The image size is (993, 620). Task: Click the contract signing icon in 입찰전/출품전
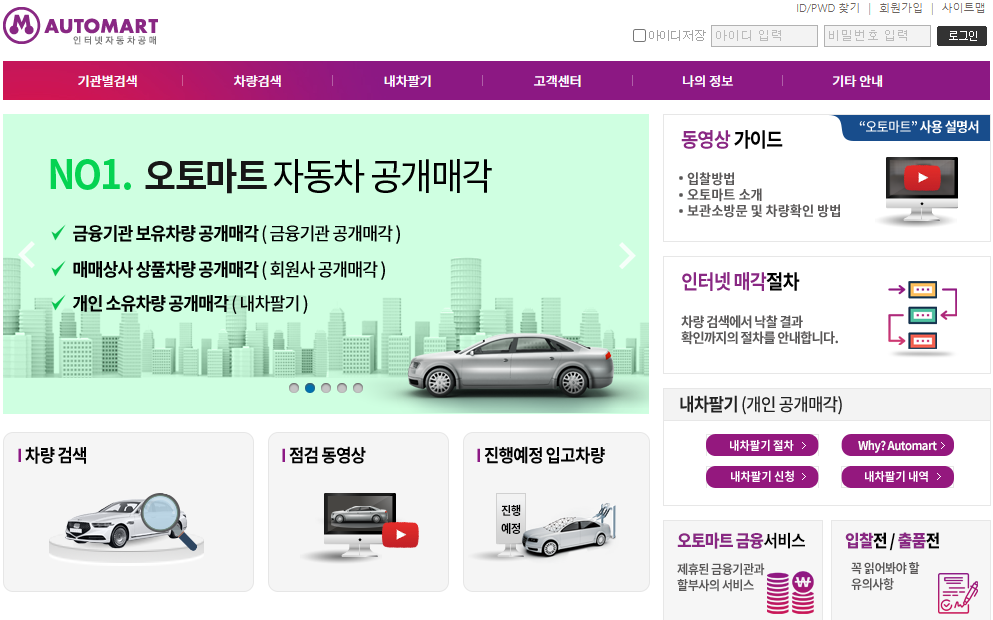coord(957,593)
